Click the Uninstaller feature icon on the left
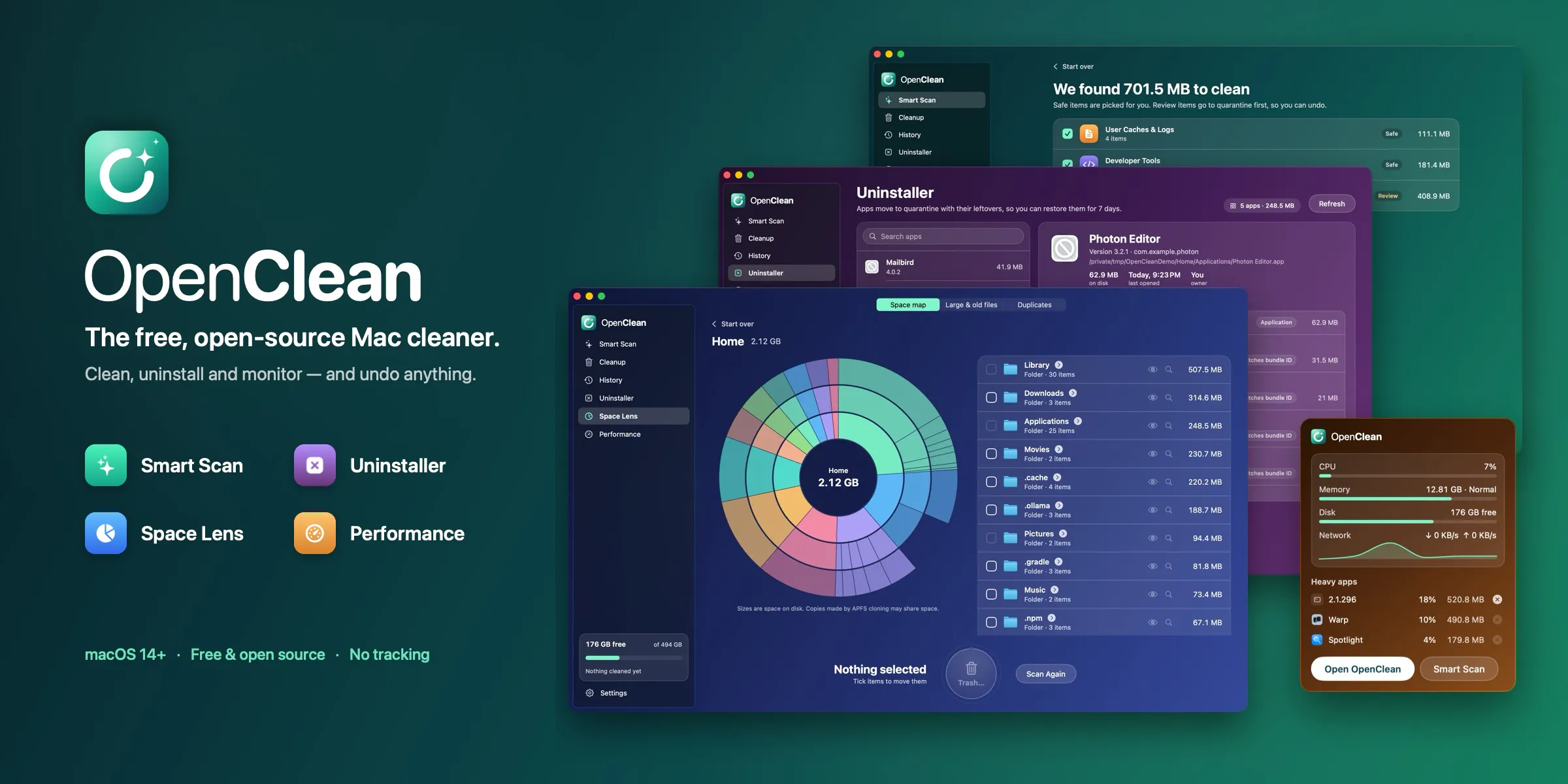This screenshot has height=784, width=1568. point(315,465)
